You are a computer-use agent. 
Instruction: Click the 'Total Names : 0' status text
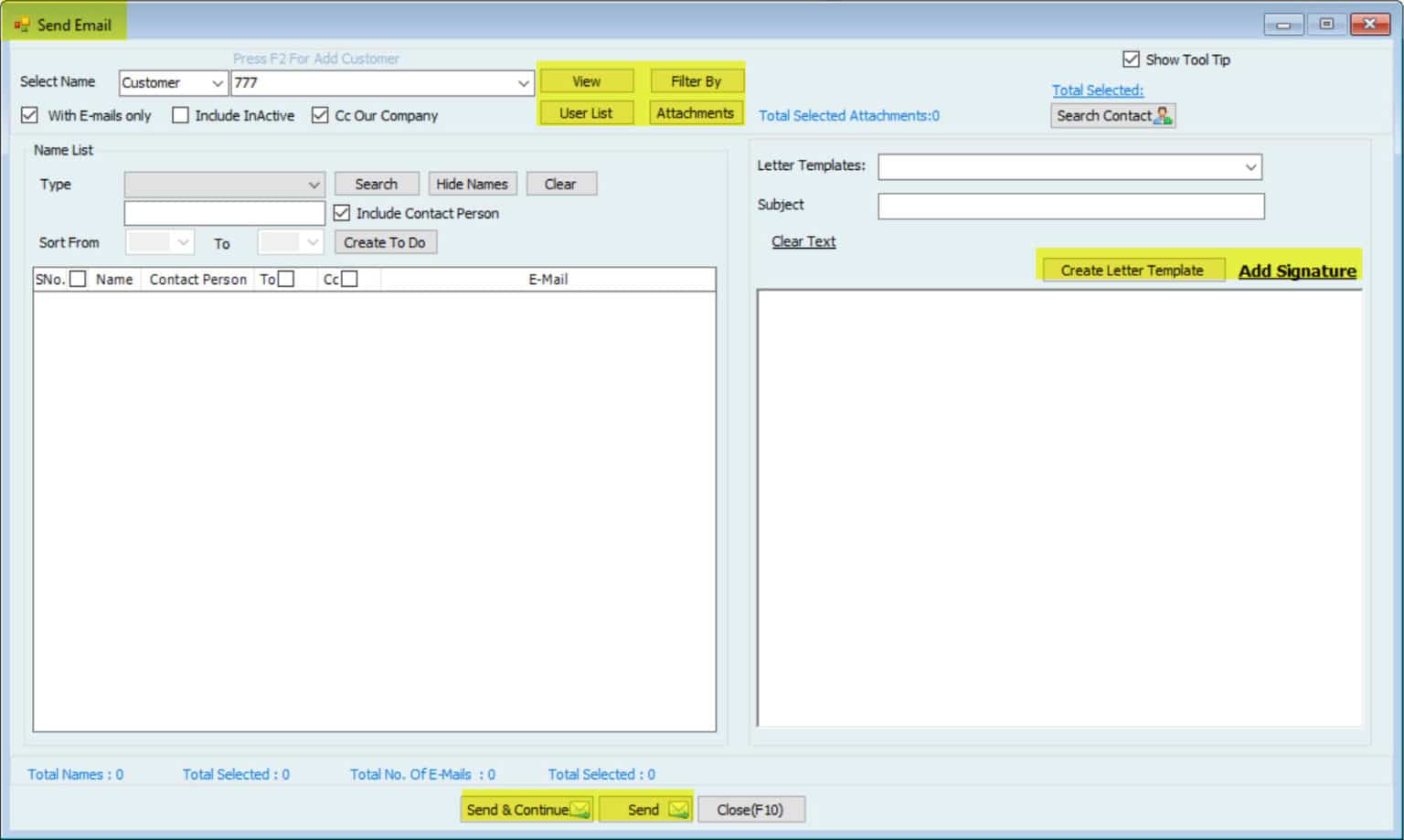coord(75,774)
